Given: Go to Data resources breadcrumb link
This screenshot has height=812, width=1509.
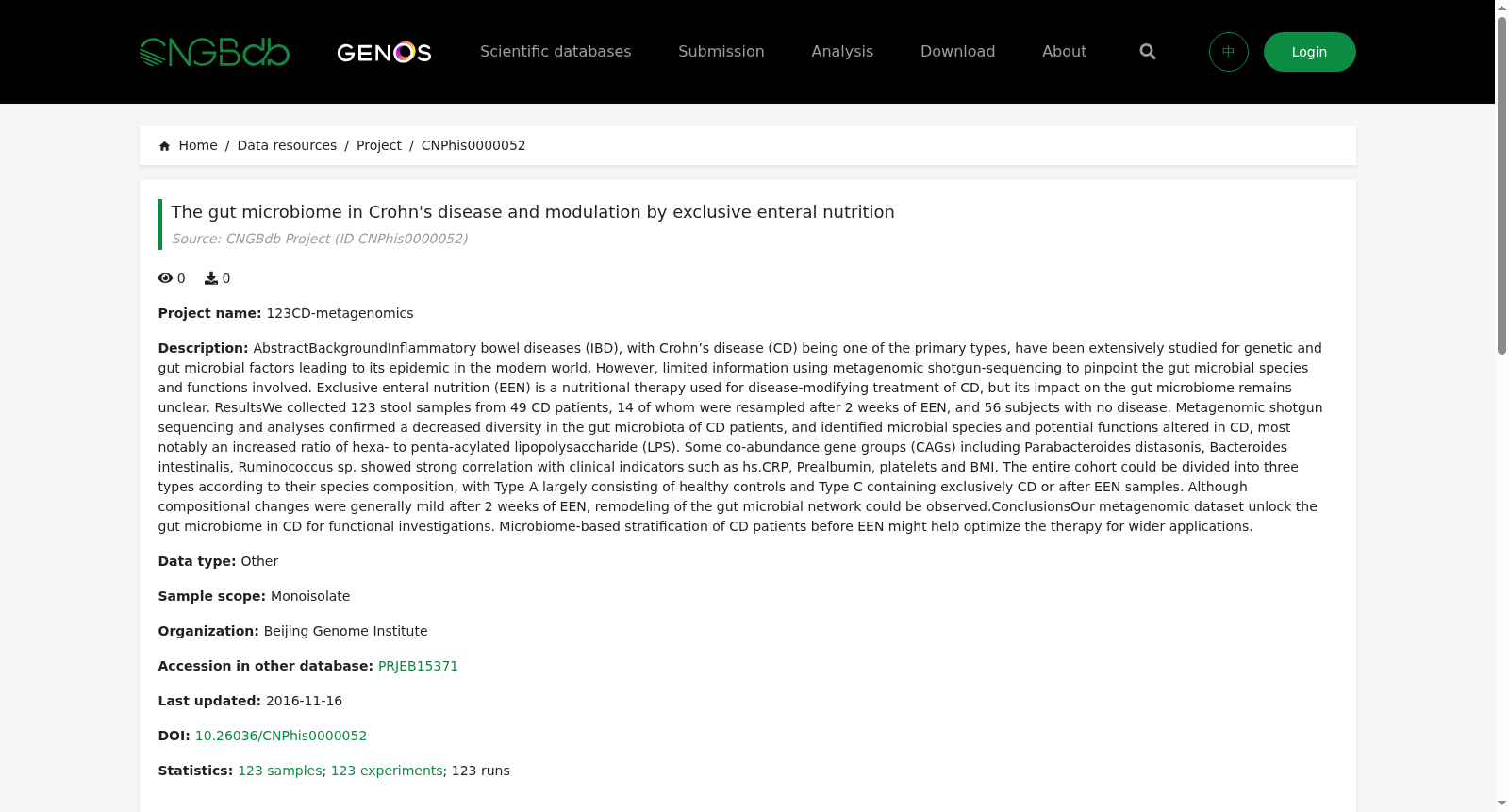Looking at the screenshot, I should point(287,145).
